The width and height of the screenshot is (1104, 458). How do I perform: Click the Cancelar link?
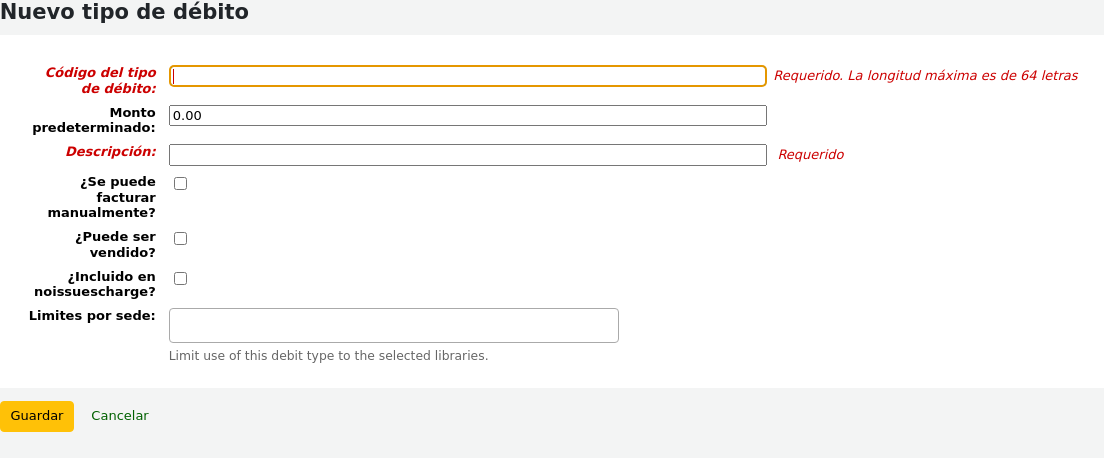[x=120, y=416]
